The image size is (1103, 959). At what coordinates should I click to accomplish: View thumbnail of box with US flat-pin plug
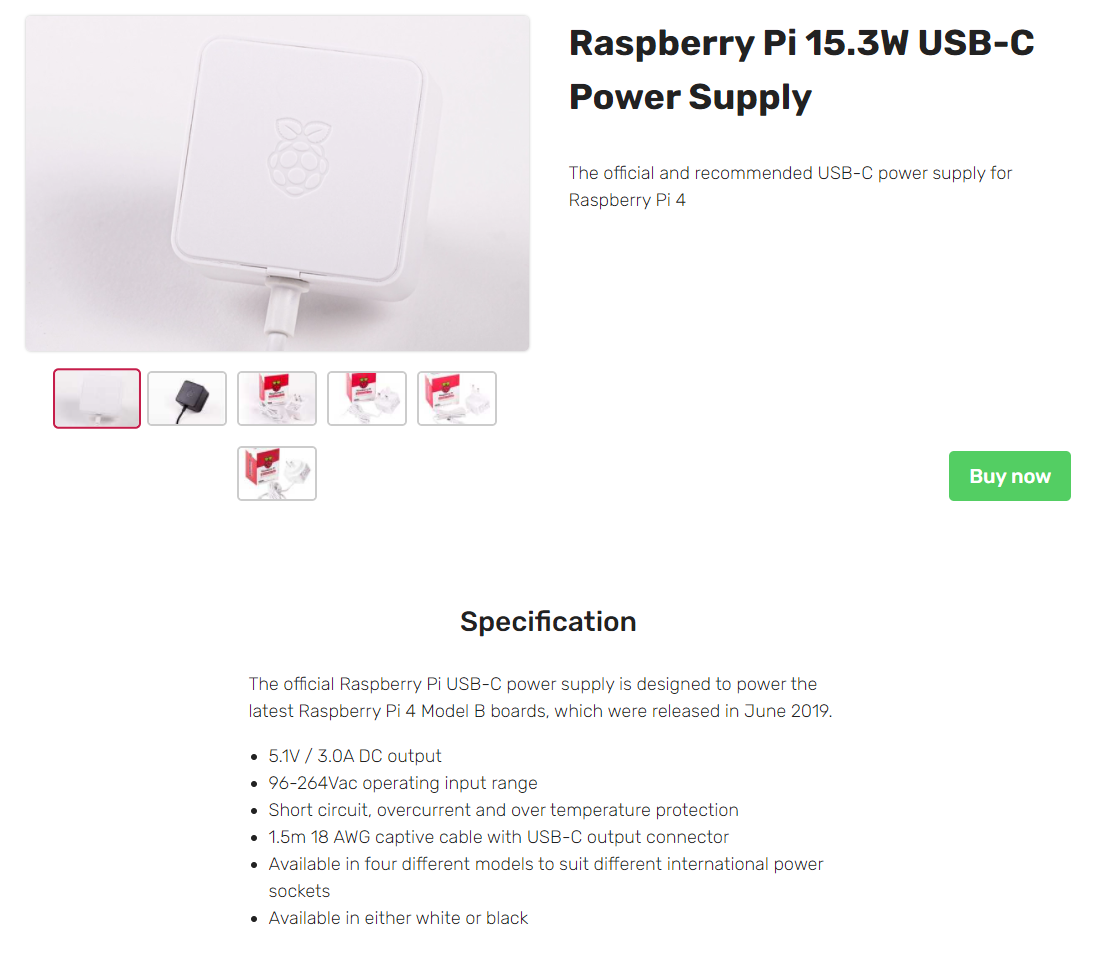pos(277,398)
